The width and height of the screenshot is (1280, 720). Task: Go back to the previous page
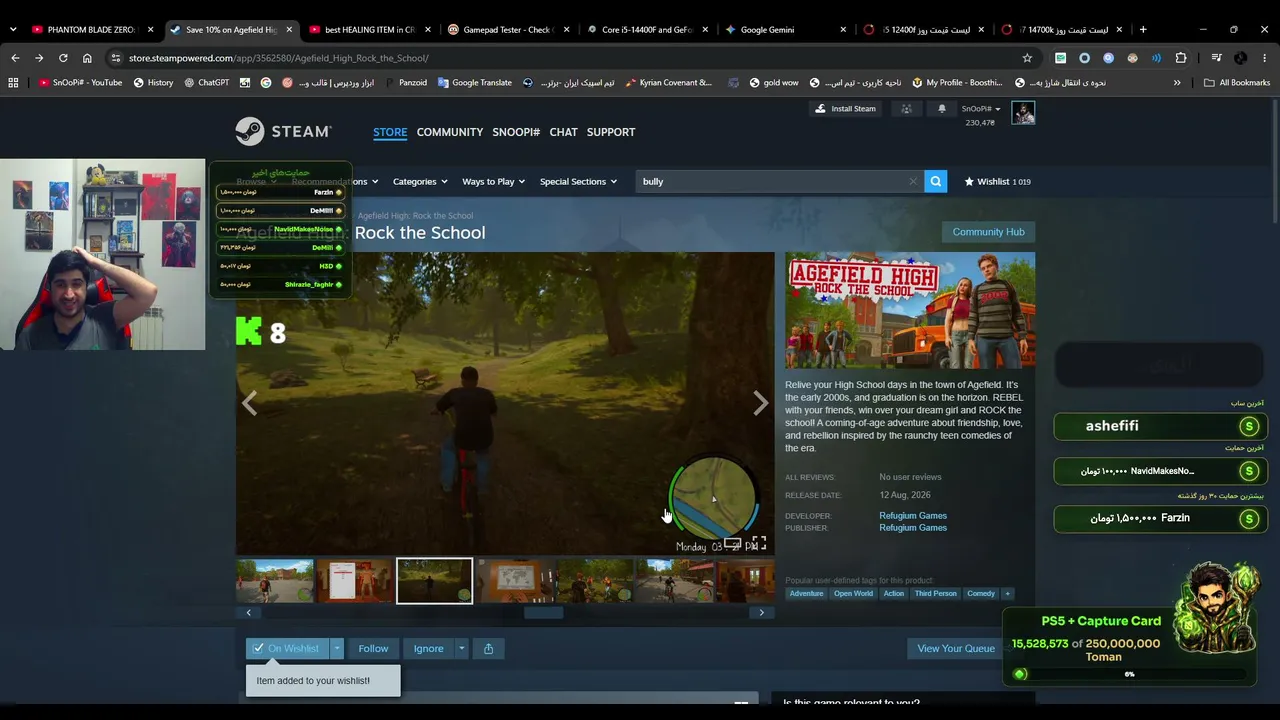pos(15,58)
